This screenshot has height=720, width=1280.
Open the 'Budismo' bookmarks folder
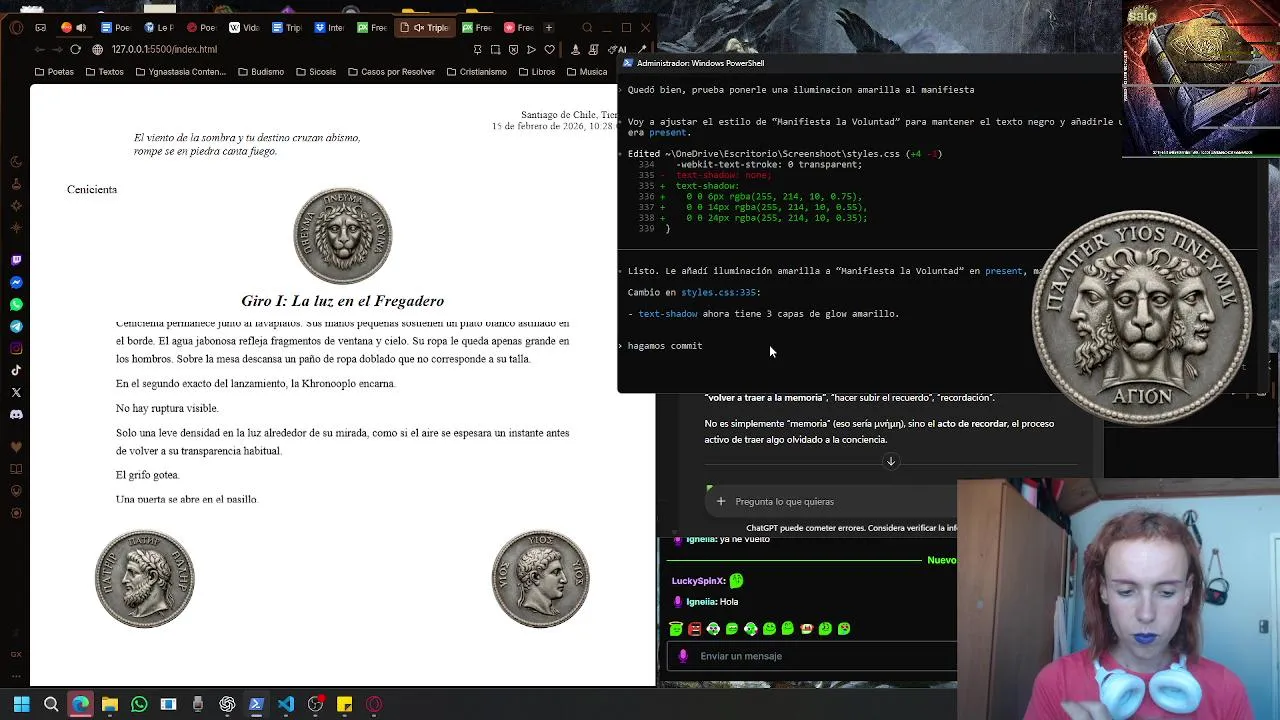point(261,72)
